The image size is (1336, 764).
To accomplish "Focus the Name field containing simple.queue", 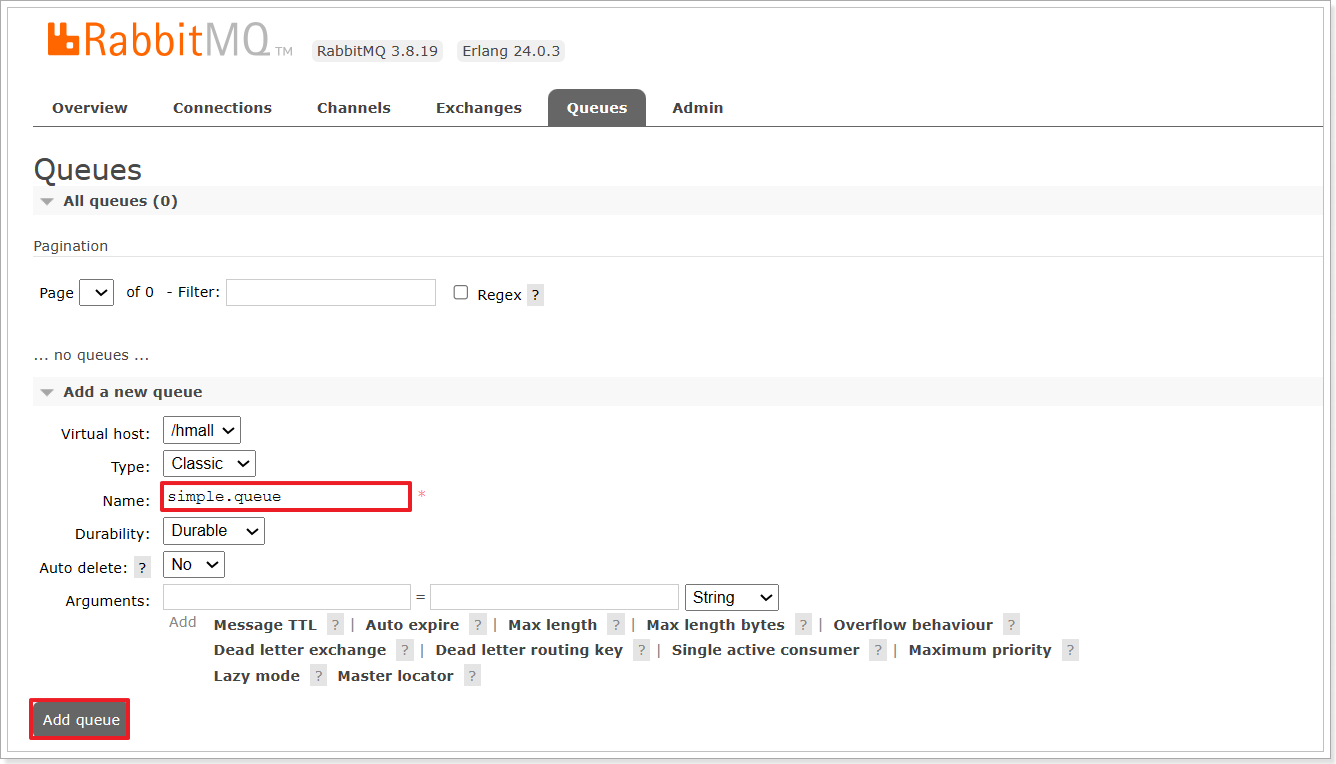I will [286, 497].
